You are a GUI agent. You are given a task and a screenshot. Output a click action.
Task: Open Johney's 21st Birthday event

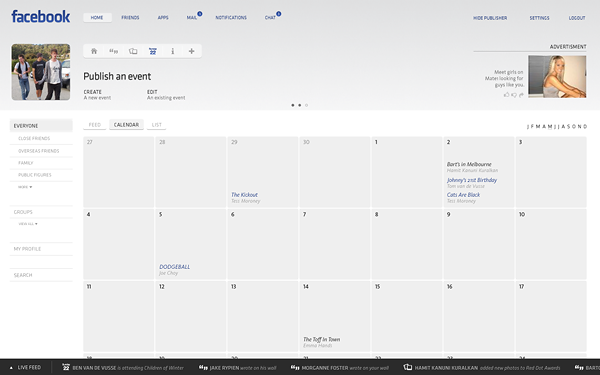click(x=472, y=180)
